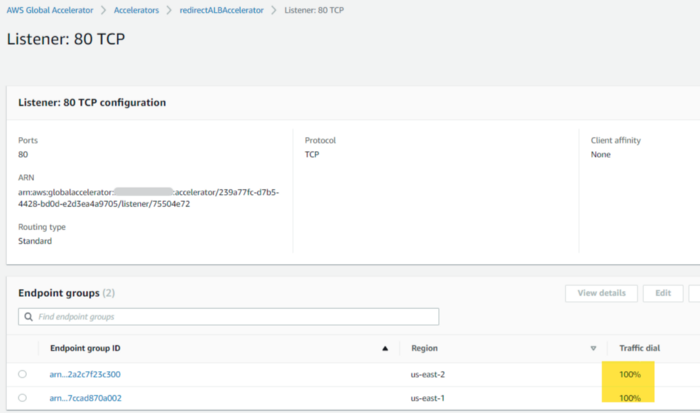Open the AWS Global Accelerator breadcrumb link
The image size is (700, 413).
point(50,10)
